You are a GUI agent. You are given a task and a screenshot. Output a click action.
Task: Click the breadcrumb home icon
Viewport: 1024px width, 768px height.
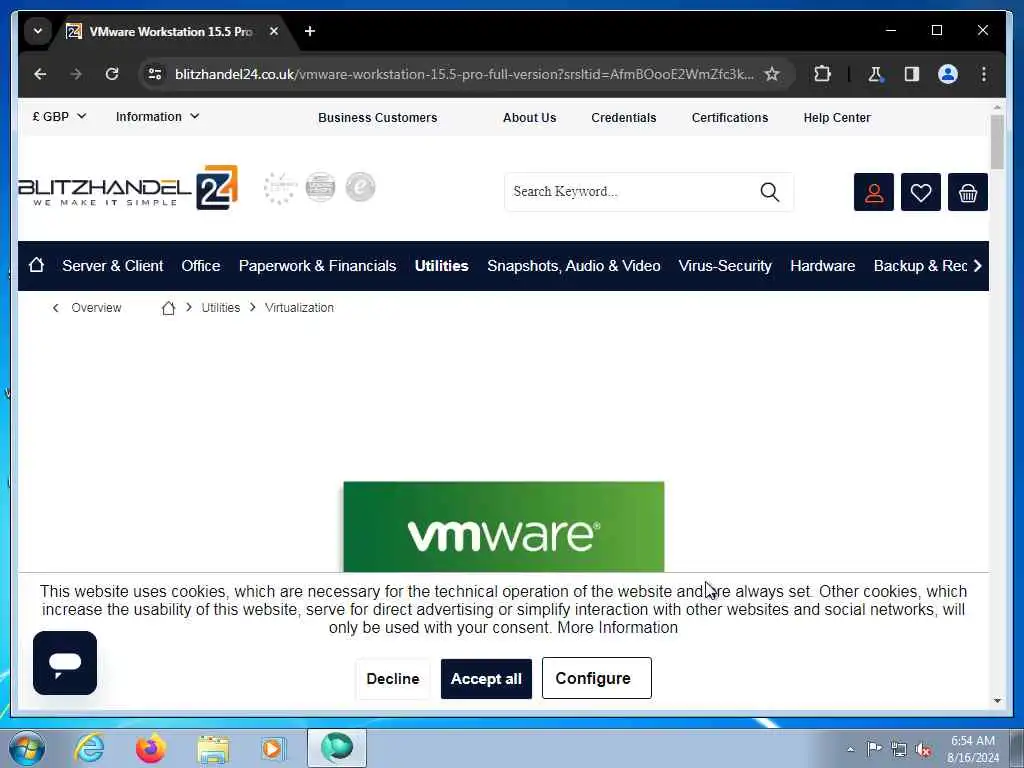168,308
